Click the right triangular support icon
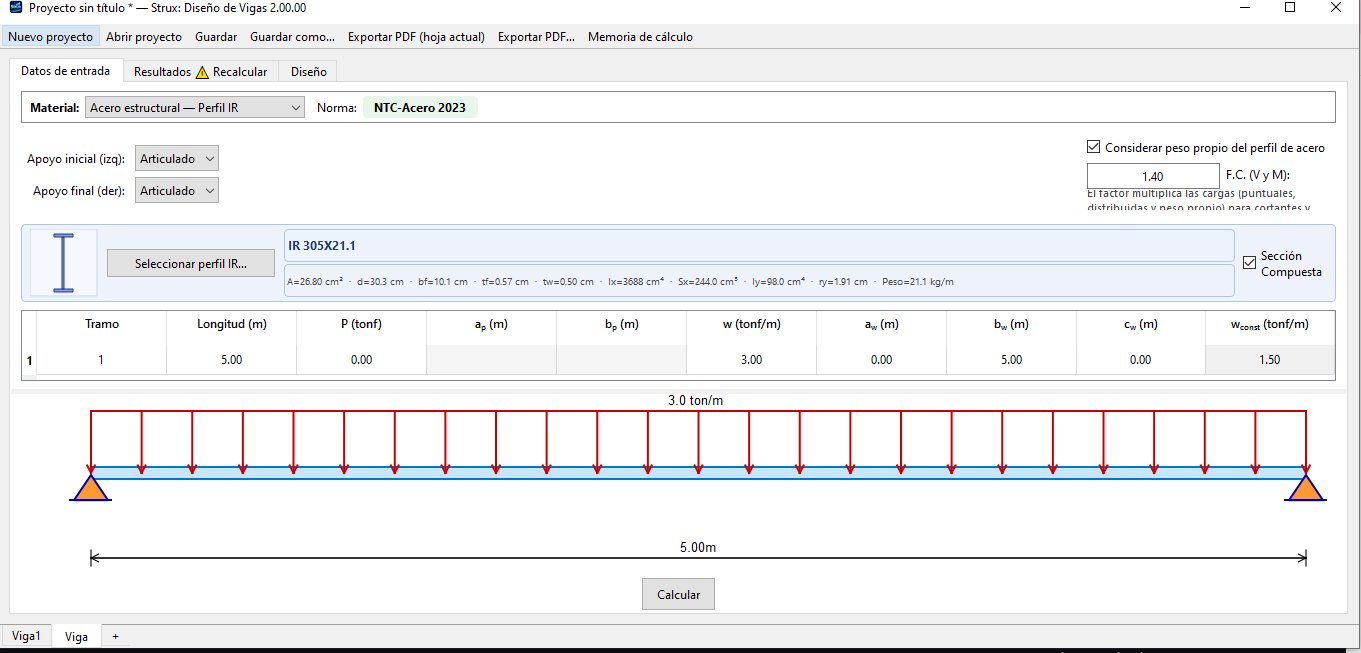1361x653 pixels. (x=1305, y=487)
